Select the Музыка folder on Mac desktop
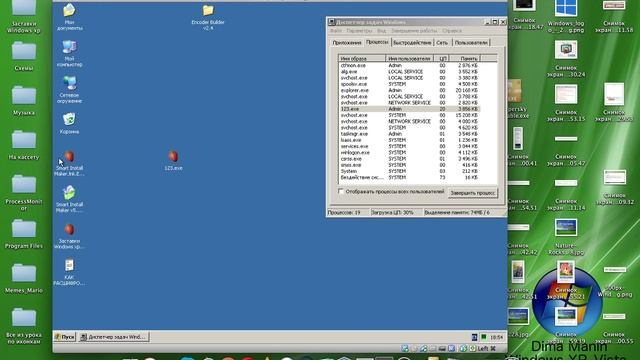 click(24, 96)
